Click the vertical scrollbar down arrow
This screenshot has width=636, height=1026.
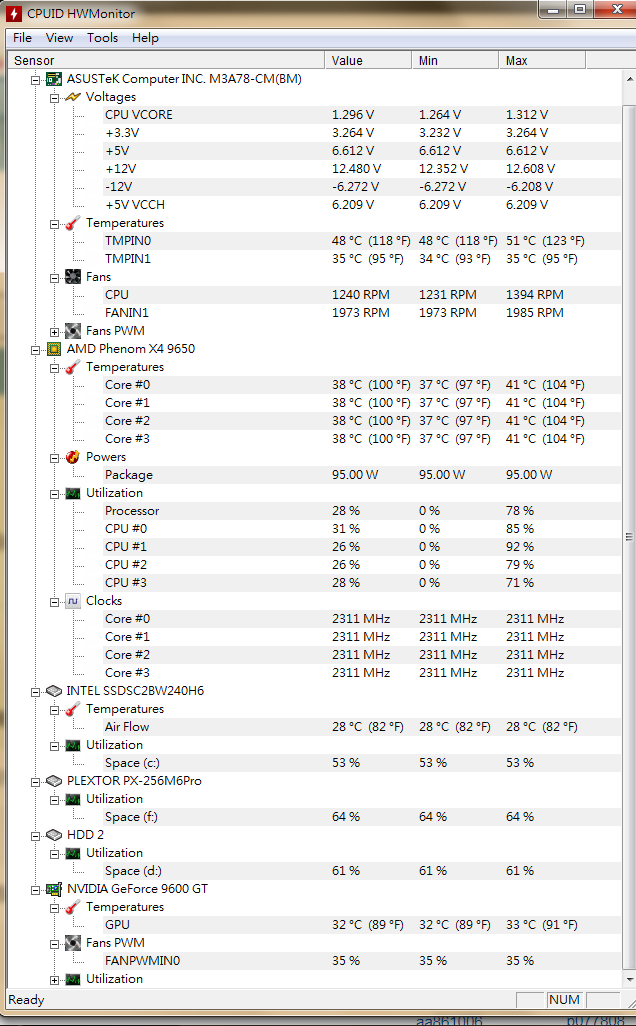click(x=628, y=982)
